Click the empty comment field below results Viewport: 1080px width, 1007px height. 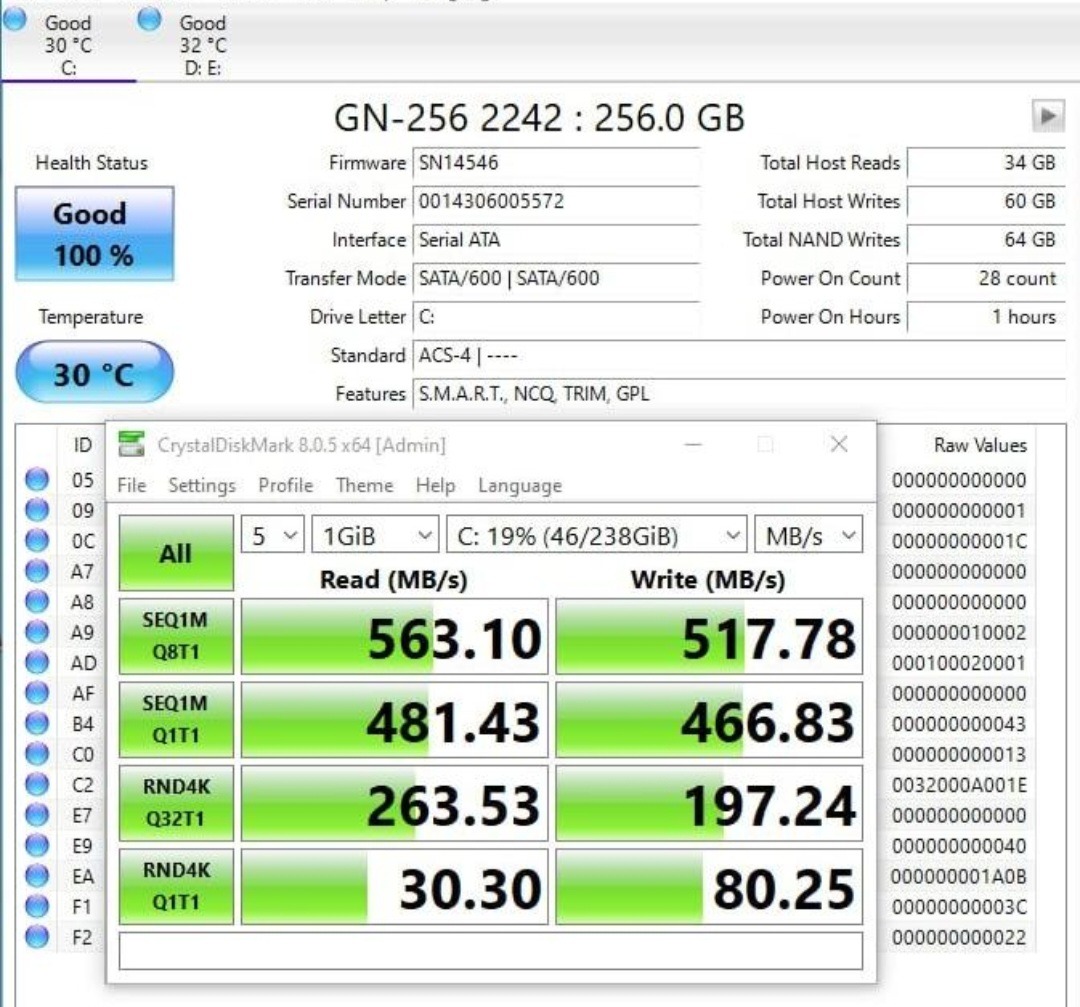(490, 951)
